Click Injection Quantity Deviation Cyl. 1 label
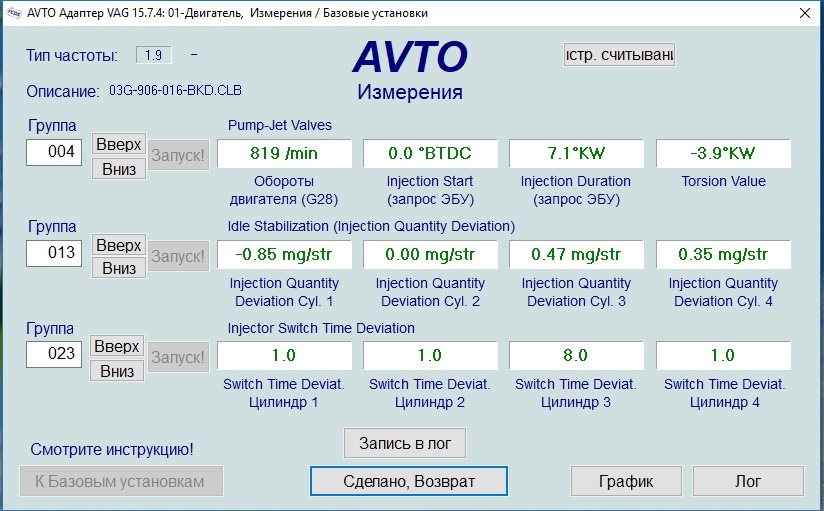Image resolution: width=824 pixels, height=511 pixels. (284, 292)
